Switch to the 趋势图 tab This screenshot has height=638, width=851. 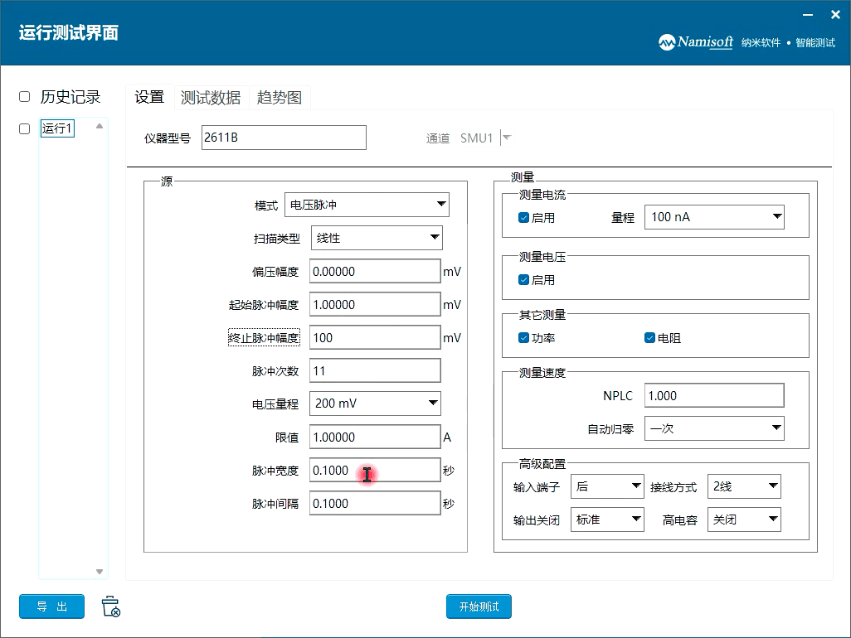279,97
